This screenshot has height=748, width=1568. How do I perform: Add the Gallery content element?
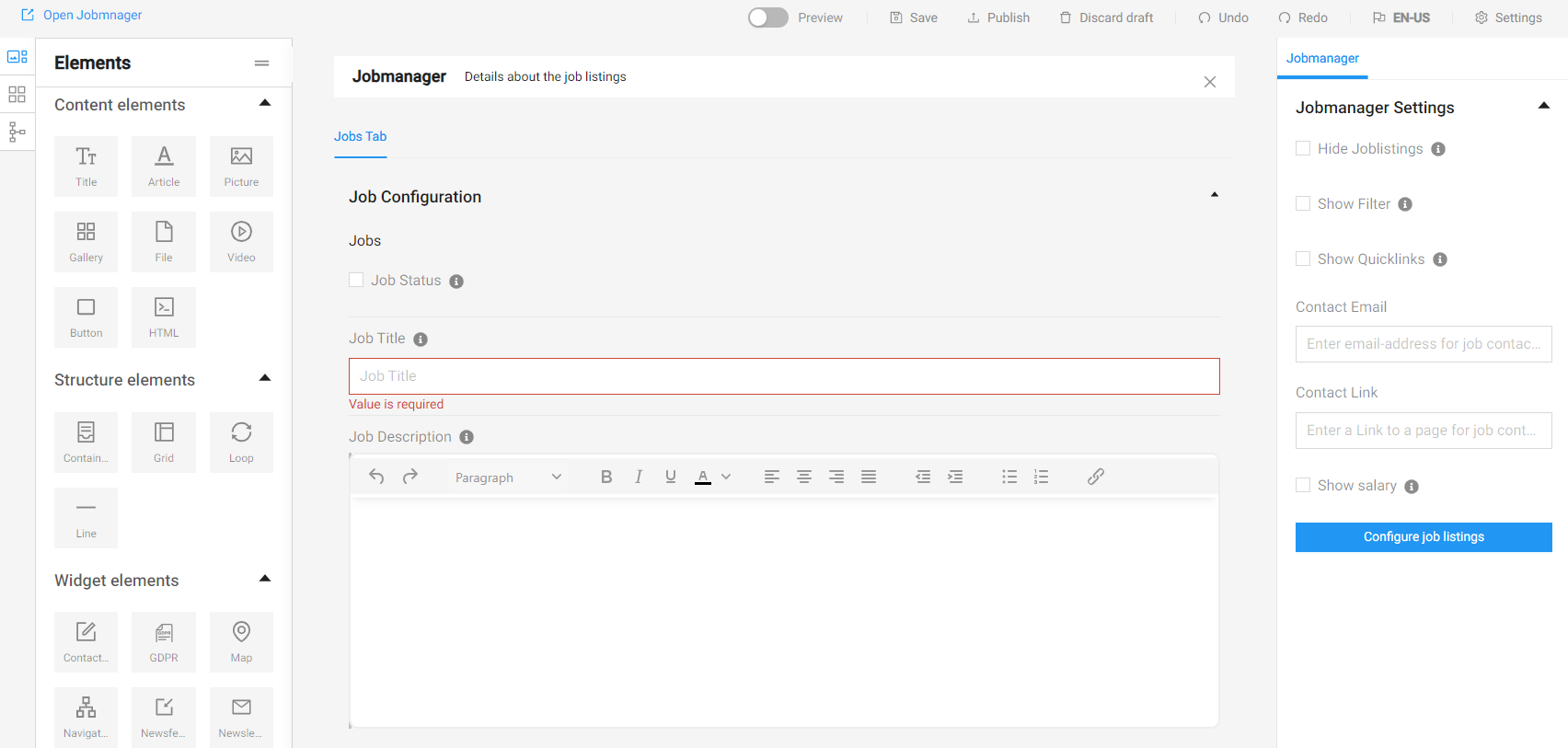86,241
